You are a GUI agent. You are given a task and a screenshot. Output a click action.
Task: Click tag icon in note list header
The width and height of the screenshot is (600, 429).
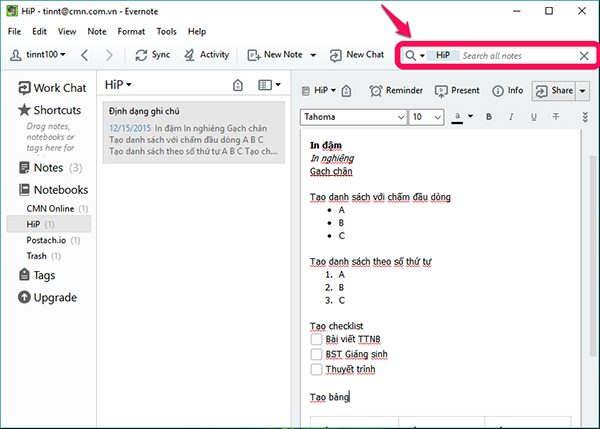238,85
